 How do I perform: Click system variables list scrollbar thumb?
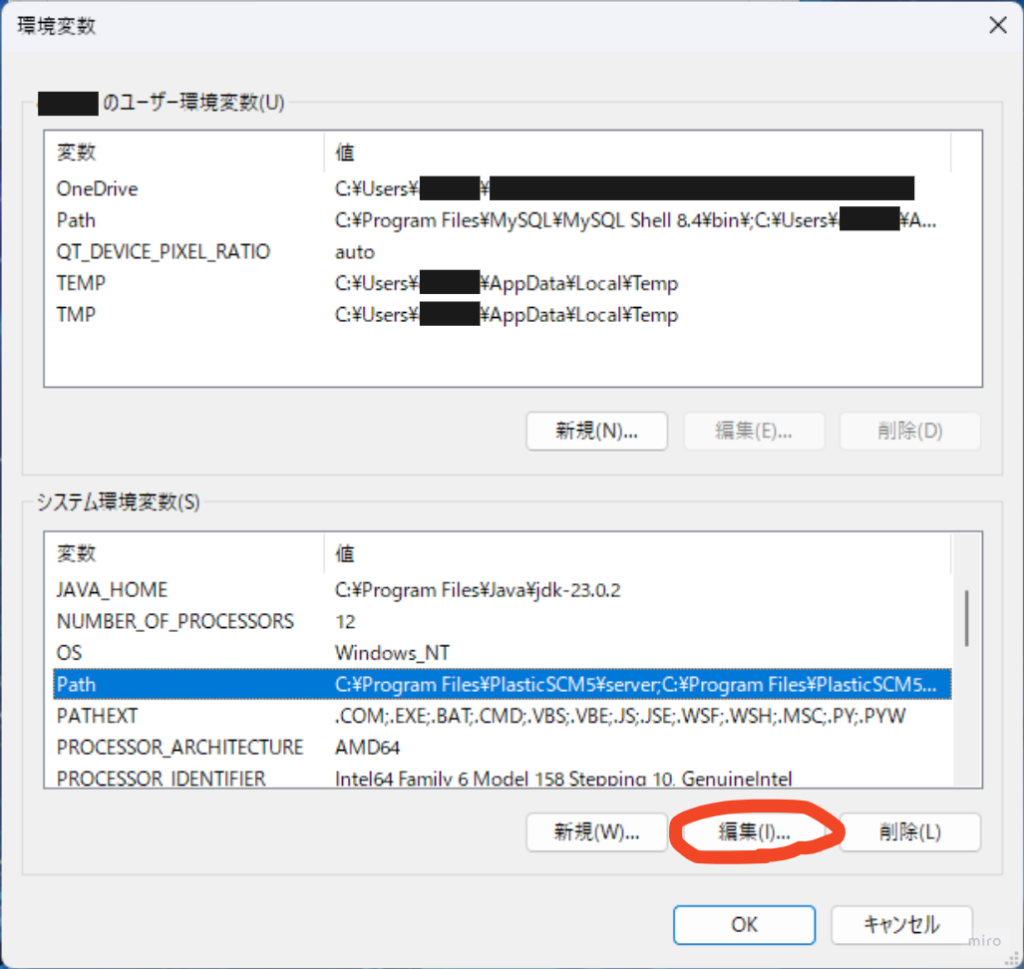(966, 618)
